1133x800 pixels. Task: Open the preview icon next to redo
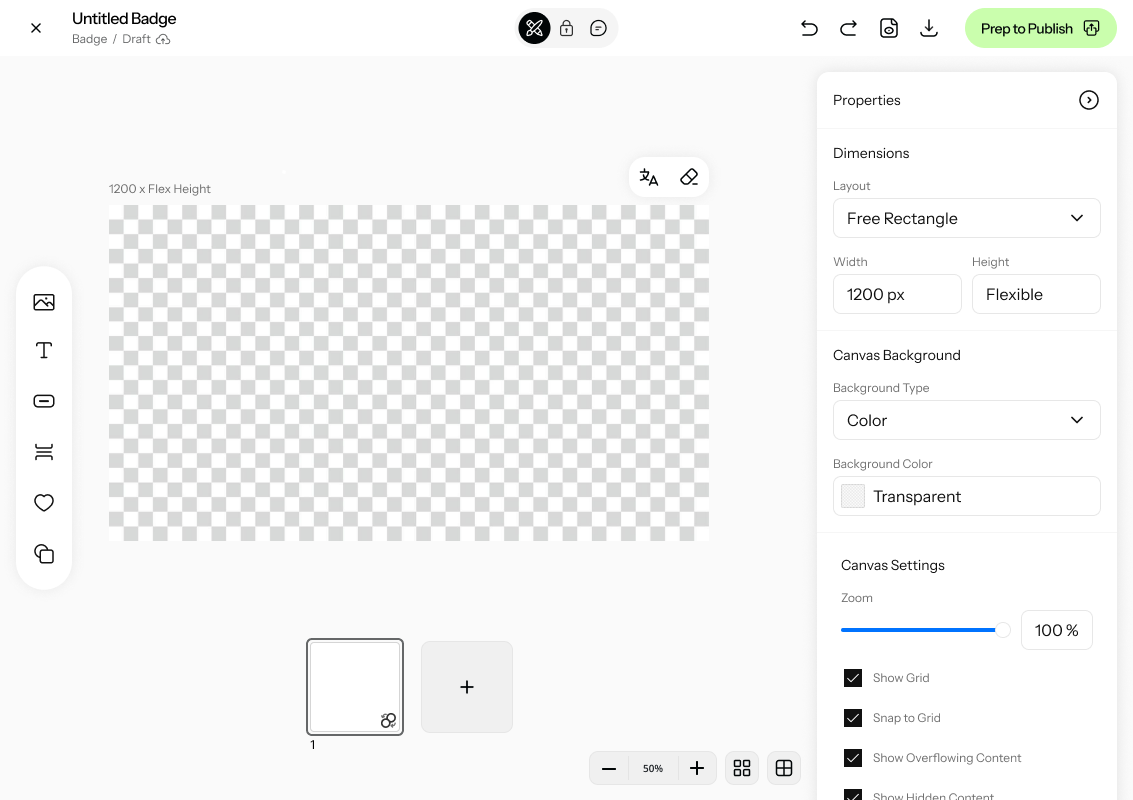(889, 28)
